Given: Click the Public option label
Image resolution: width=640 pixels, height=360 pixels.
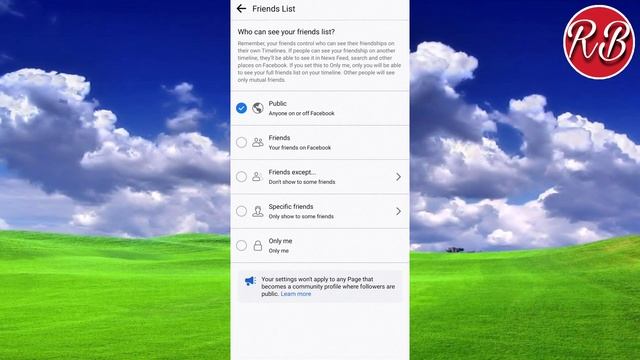Looking at the screenshot, I should pos(278,104).
